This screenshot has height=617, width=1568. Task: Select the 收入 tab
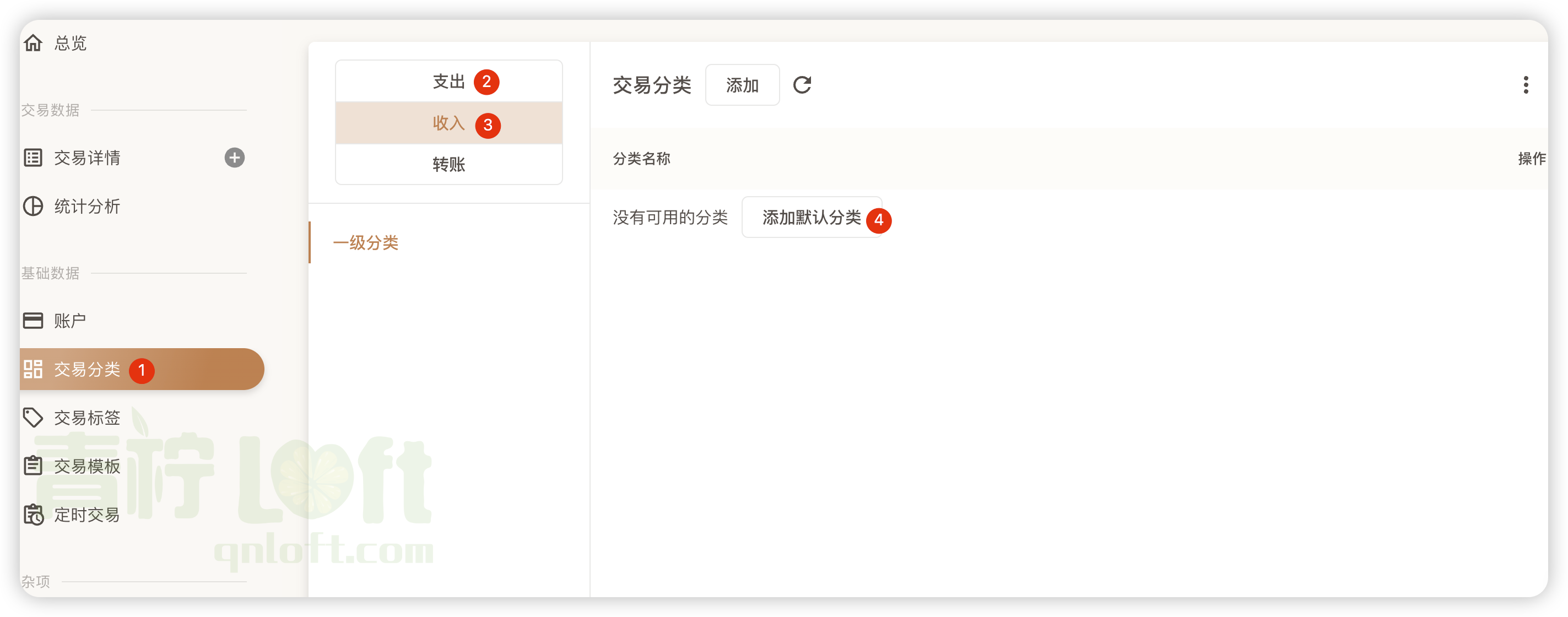click(448, 123)
